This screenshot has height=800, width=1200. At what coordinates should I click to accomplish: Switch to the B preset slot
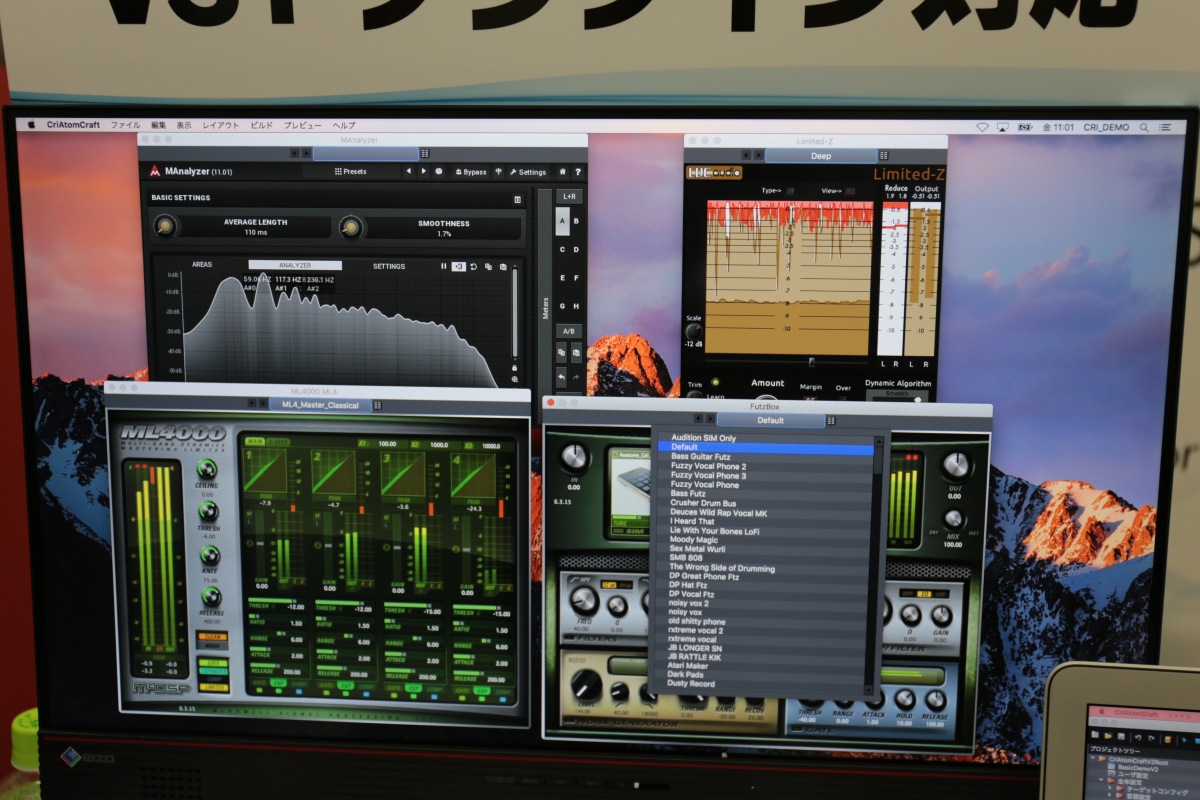coord(576,221)
